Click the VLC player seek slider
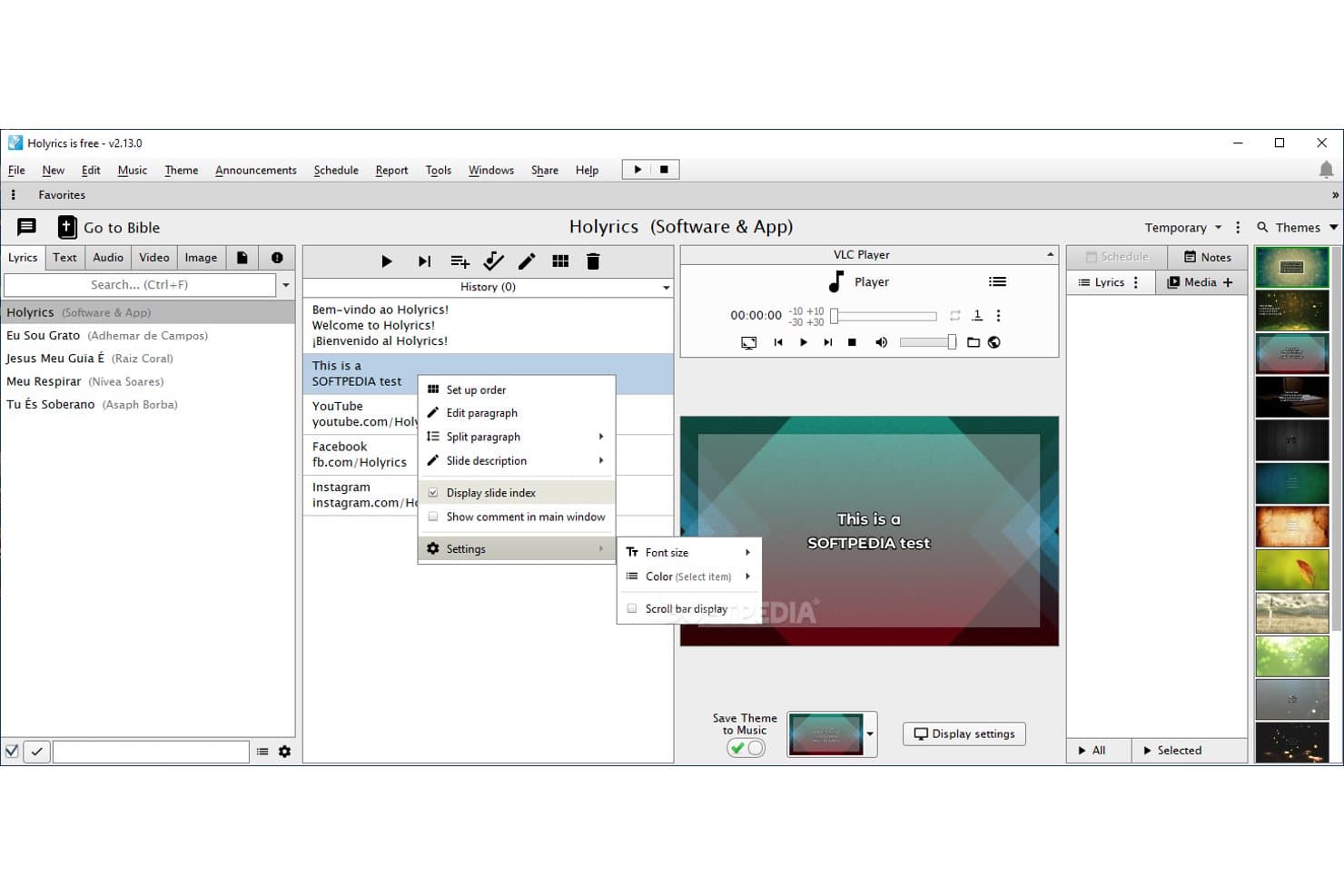 click(884, 316)
